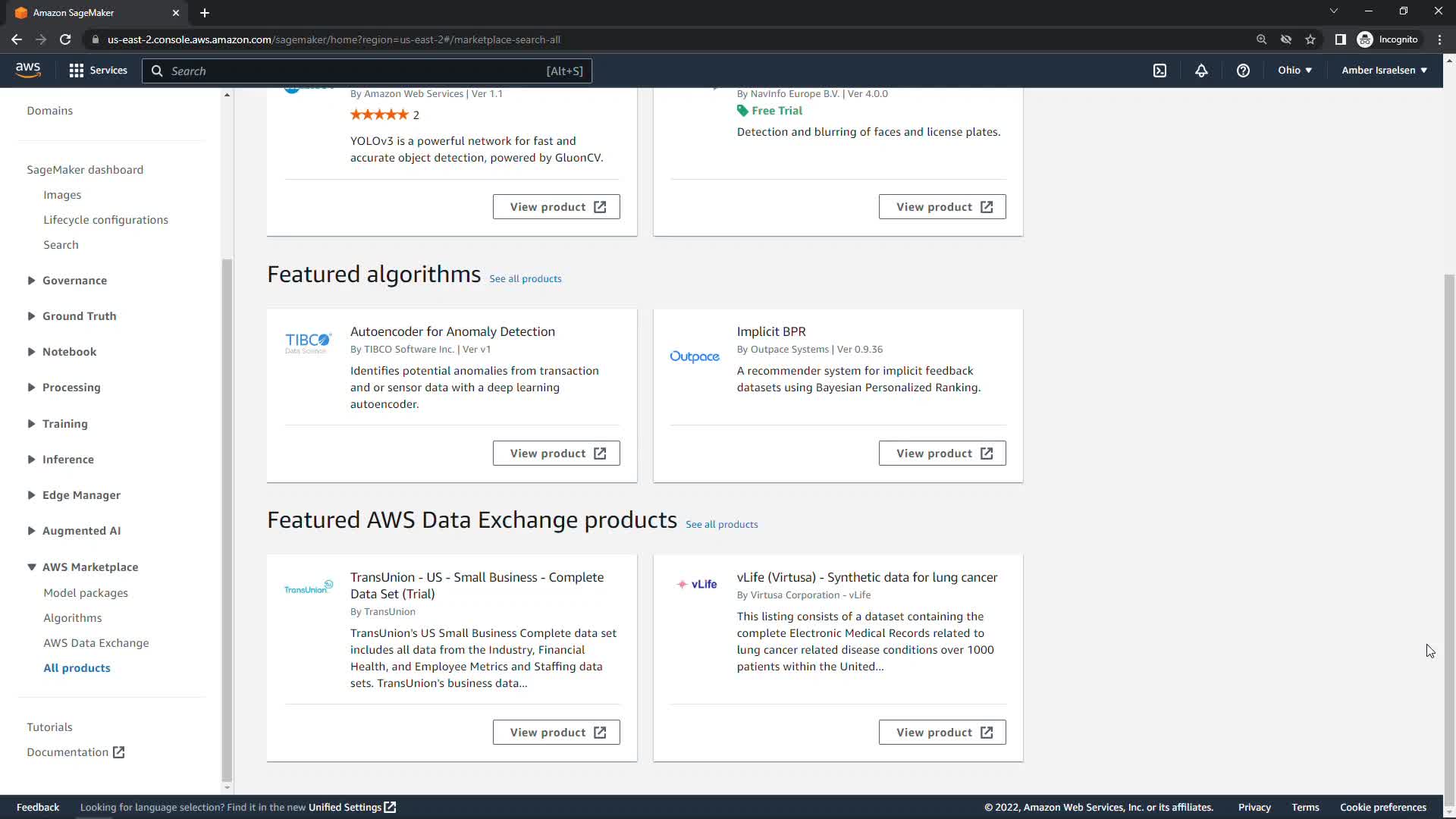The width and height of the screenshot is (1456, 819).
Task: Select AWS Data Exchange in sidebar
Action: click(x=96, y=643)
